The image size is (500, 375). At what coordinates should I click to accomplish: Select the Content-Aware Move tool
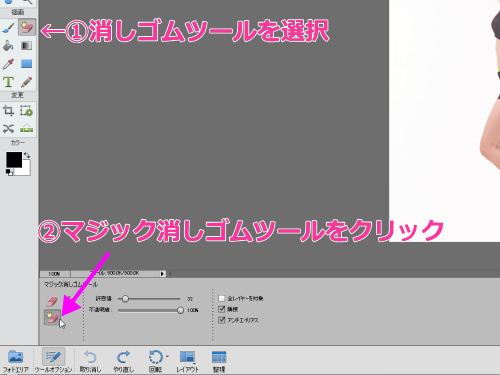[8, 128]
